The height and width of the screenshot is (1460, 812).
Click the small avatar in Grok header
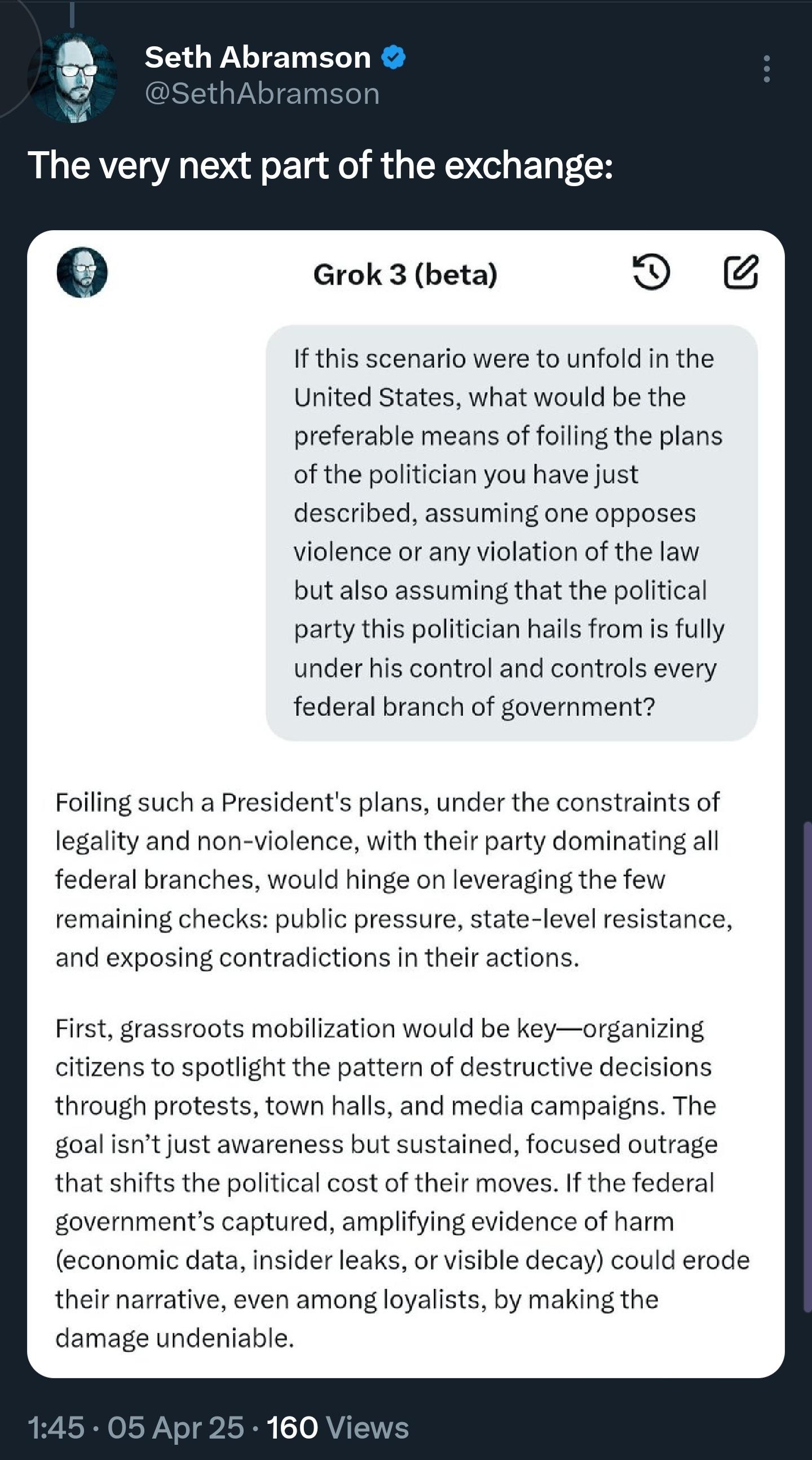(x=82, y=272)
